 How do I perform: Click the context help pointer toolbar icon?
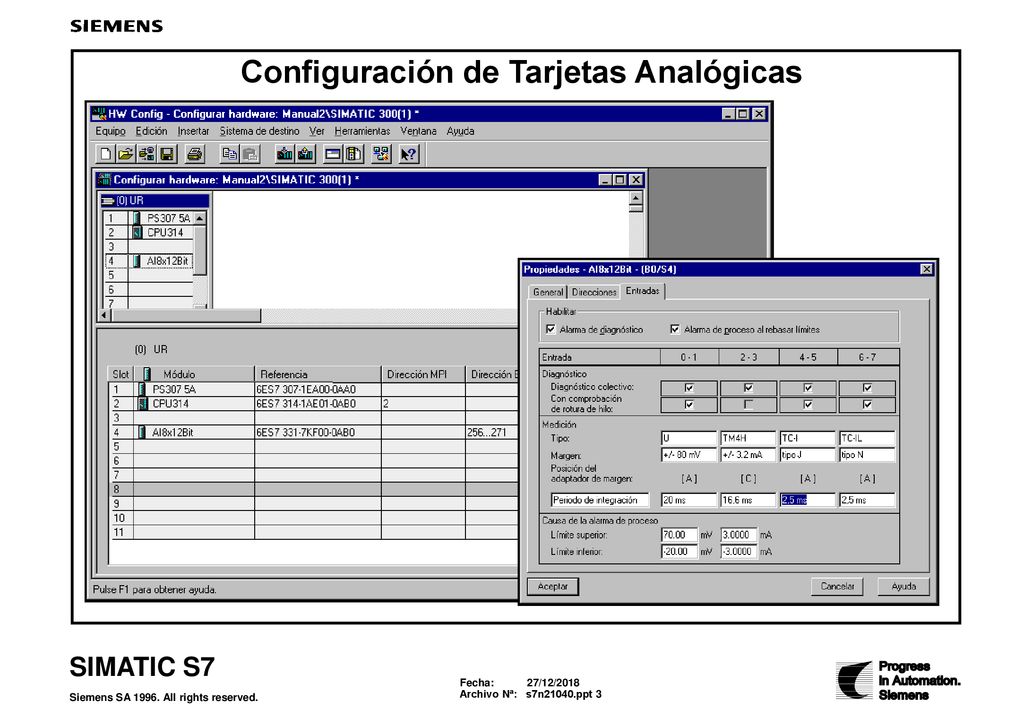click(x=409, y=154)
